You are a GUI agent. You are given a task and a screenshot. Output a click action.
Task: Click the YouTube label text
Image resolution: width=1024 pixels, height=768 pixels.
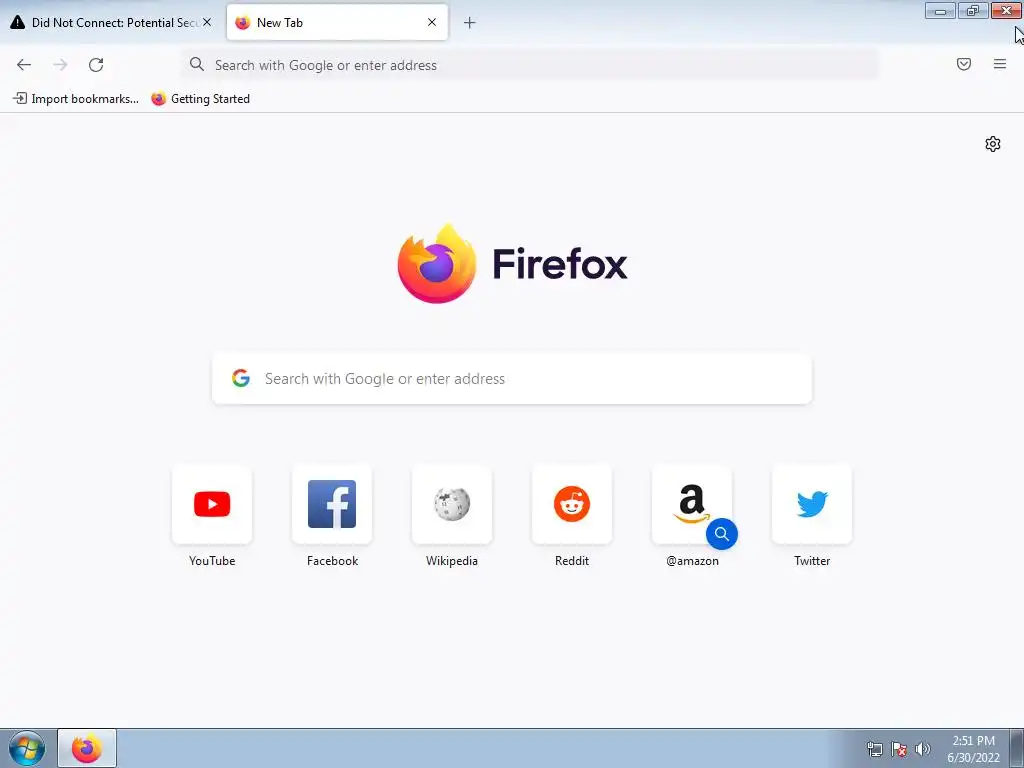pos(212,561)
